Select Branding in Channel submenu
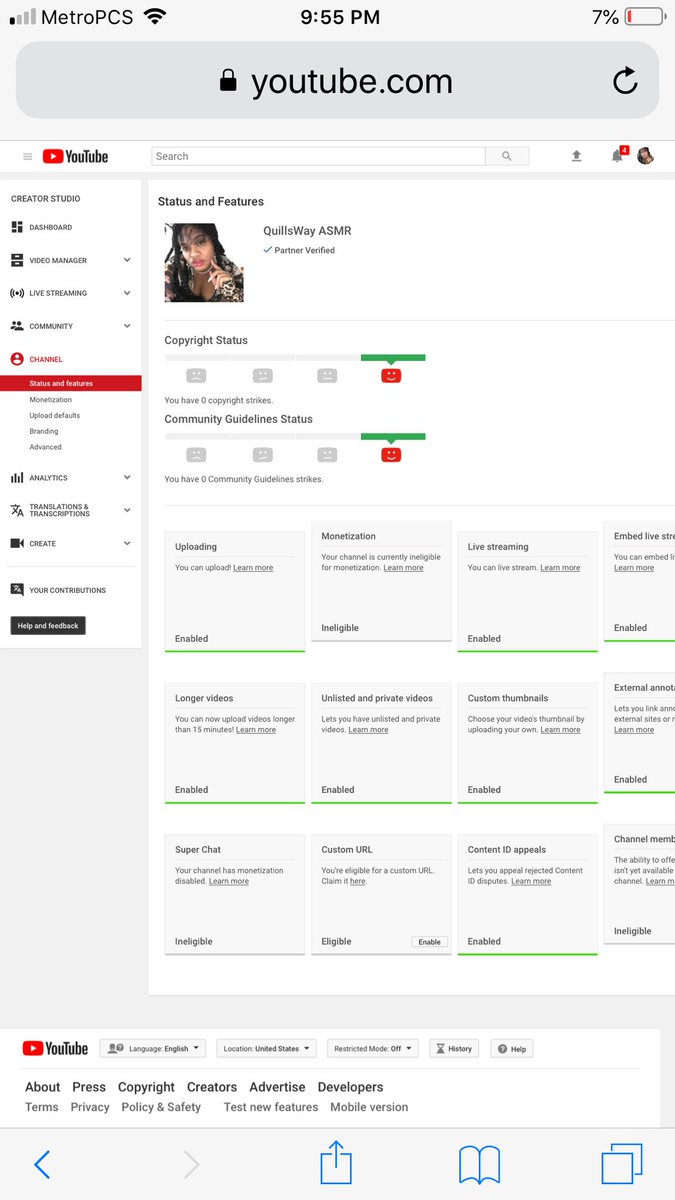The width and height of the screenshot is (675, 1200). coord(43,431)
